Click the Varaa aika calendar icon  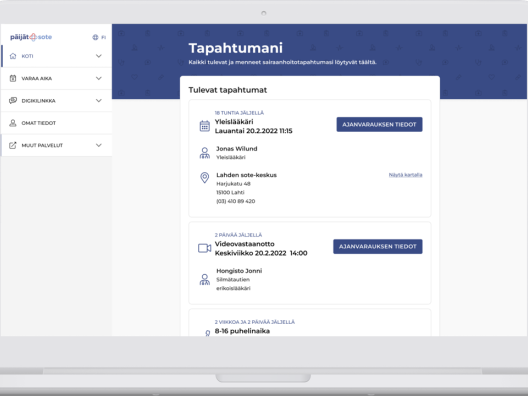[x=13, y=78]
